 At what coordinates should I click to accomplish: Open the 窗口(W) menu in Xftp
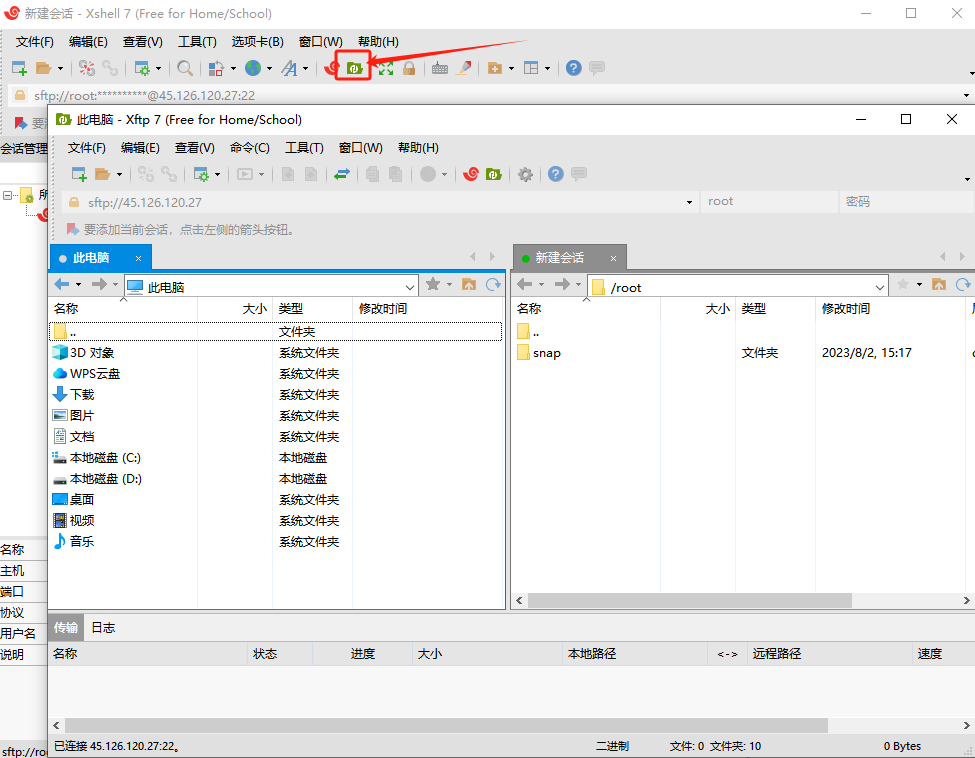coord(363,147)
